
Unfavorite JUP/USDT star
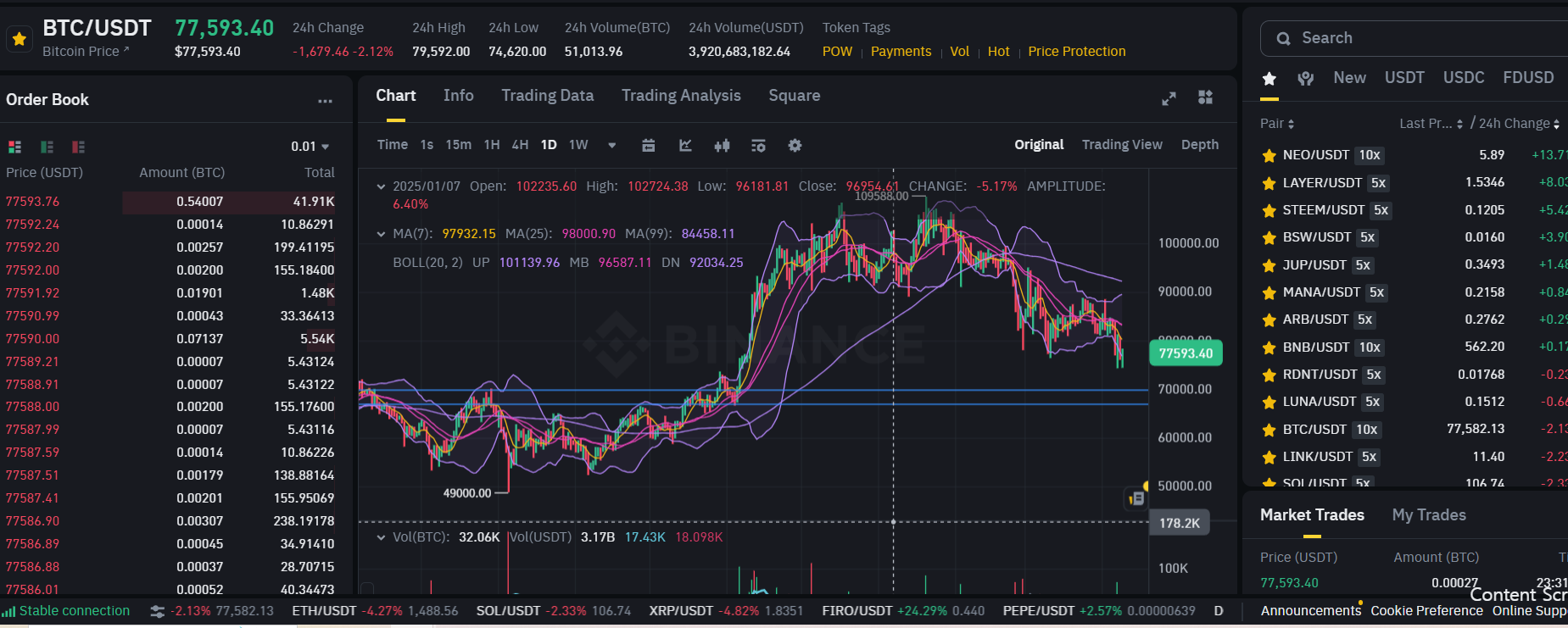click(1269, 265)
